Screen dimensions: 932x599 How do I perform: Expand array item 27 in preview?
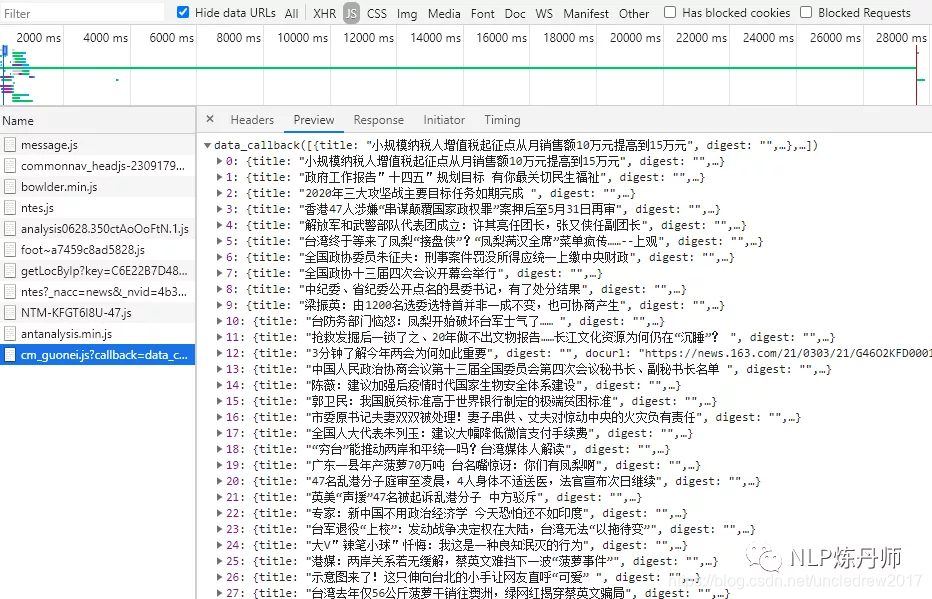point(219,592)
